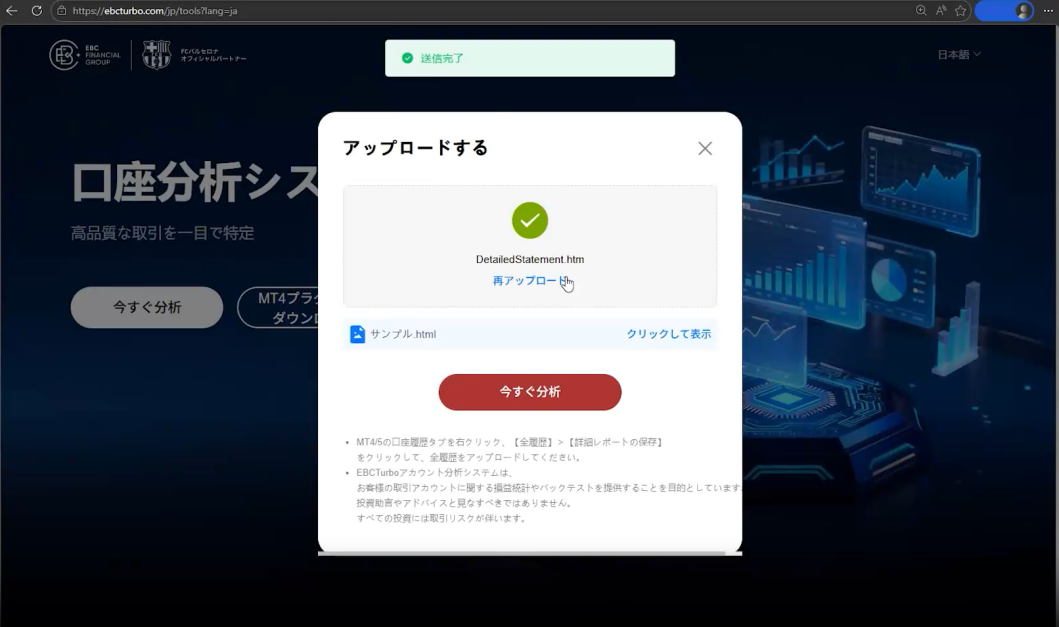Reload the page with the refresh icon

click(x=36, y=11)
